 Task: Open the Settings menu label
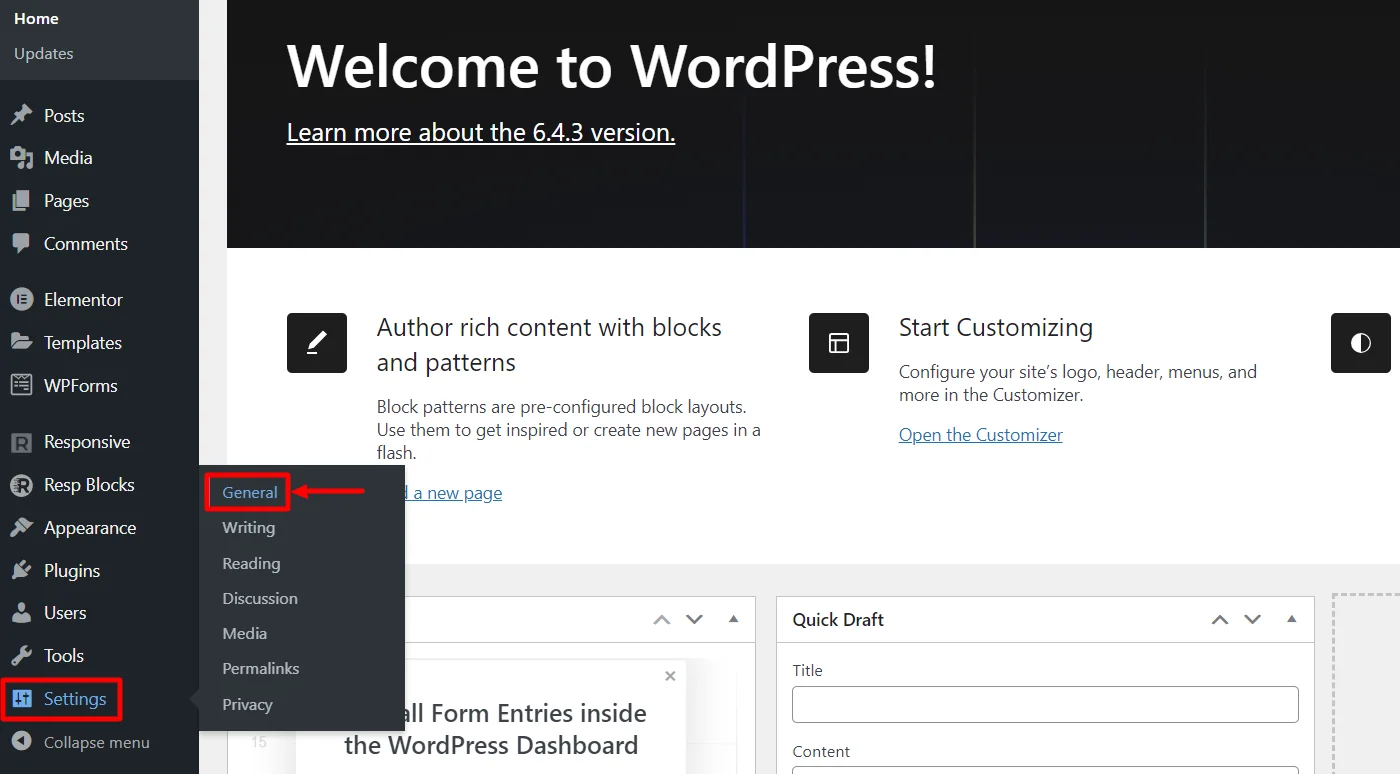(75, 699)
